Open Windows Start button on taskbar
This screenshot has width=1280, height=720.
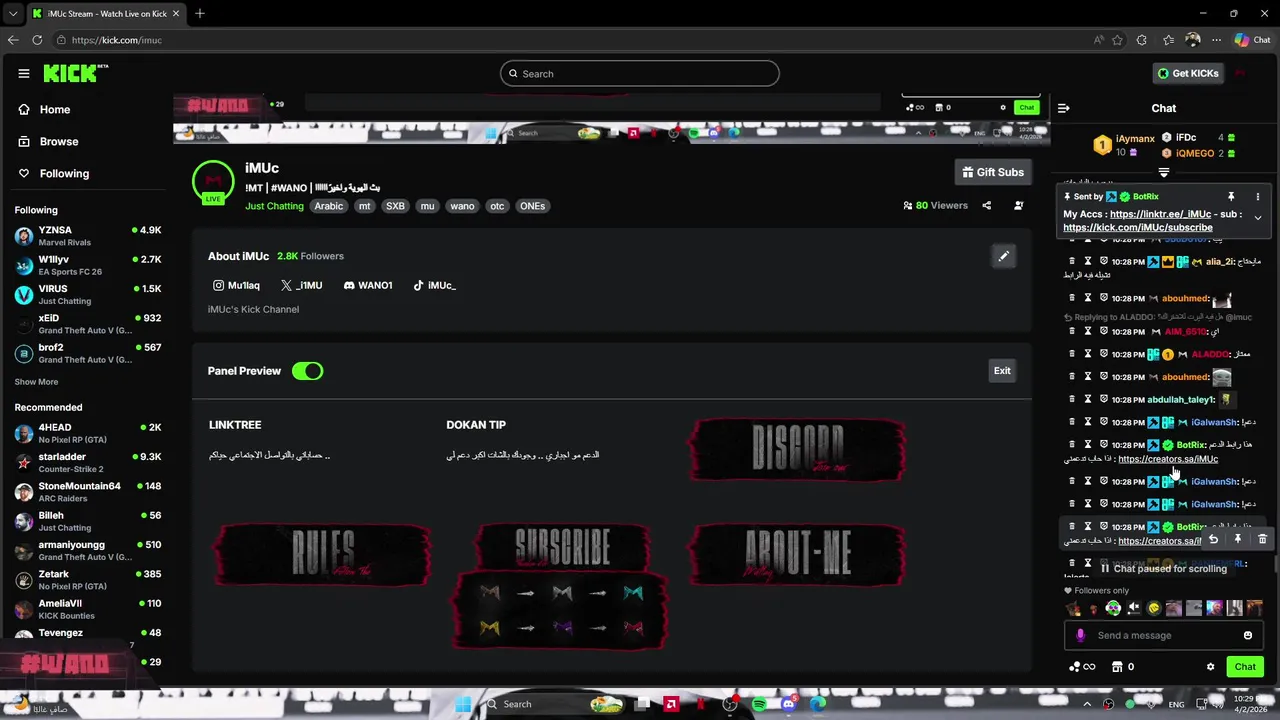[462, 704]
